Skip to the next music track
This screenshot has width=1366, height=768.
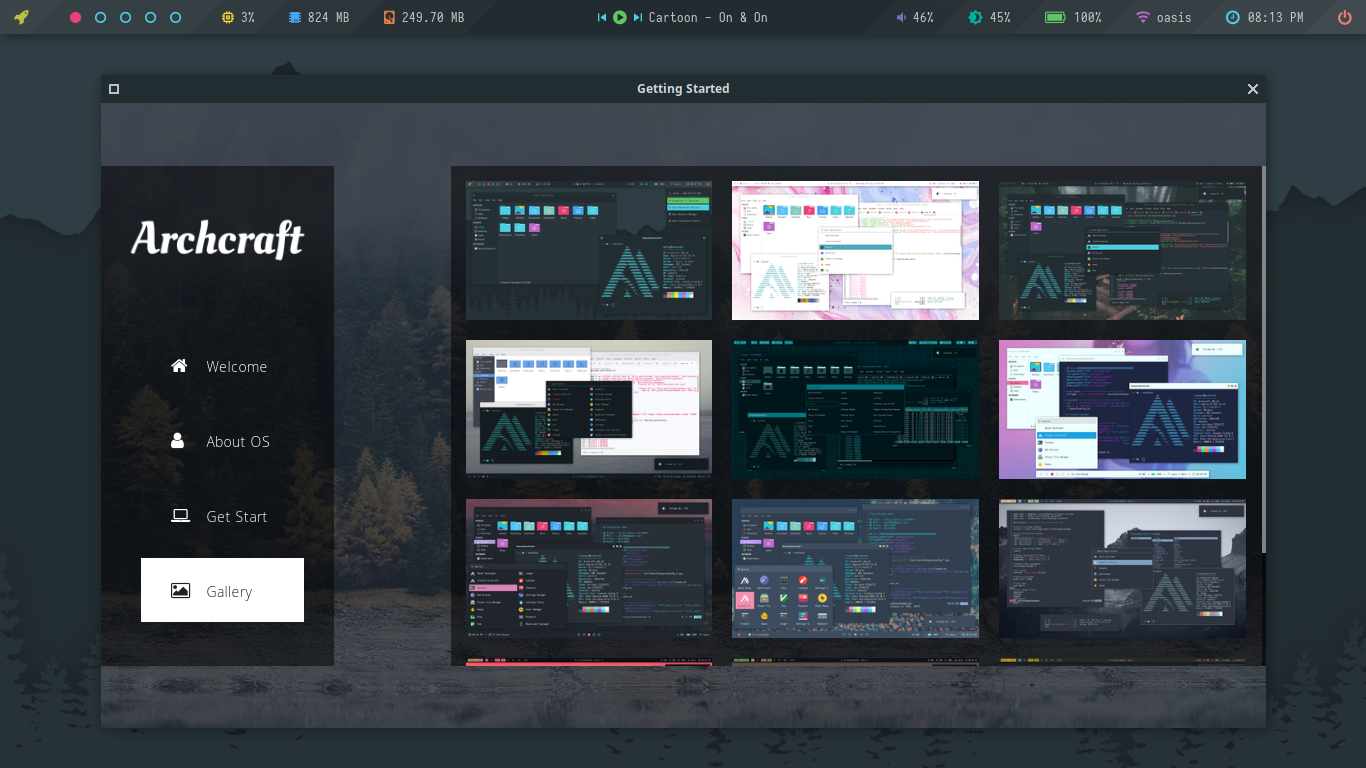coord(638,18)
